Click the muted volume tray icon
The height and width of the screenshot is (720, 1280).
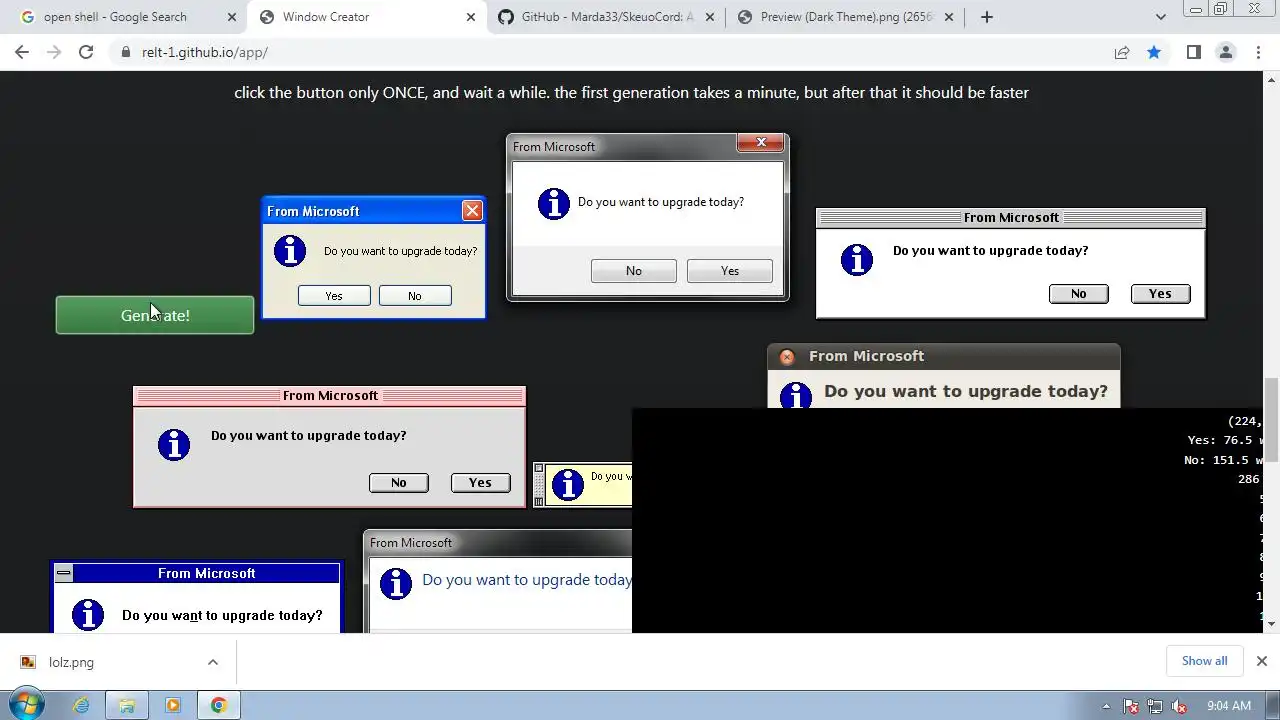click(1179, 706)
